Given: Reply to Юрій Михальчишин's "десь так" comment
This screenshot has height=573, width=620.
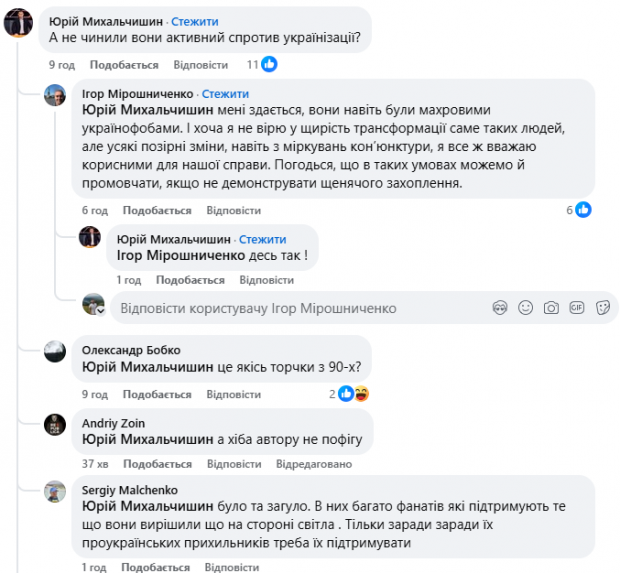Looking at the screenshot, I should click(x=267, y=280).
